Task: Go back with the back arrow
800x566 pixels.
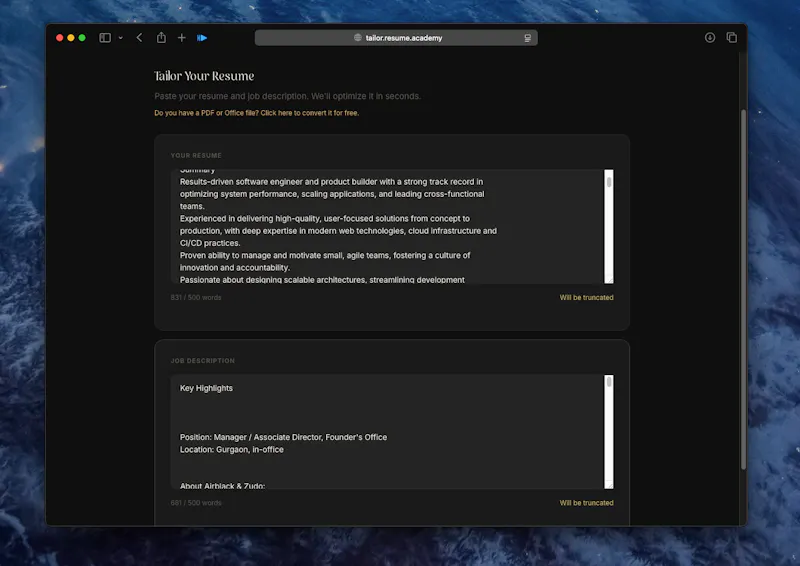Action: tap(139, 38)
